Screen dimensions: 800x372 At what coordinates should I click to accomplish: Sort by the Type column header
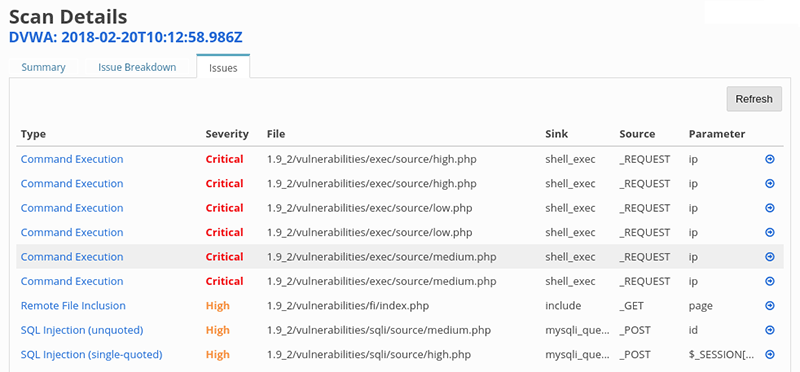coord(33,134)
